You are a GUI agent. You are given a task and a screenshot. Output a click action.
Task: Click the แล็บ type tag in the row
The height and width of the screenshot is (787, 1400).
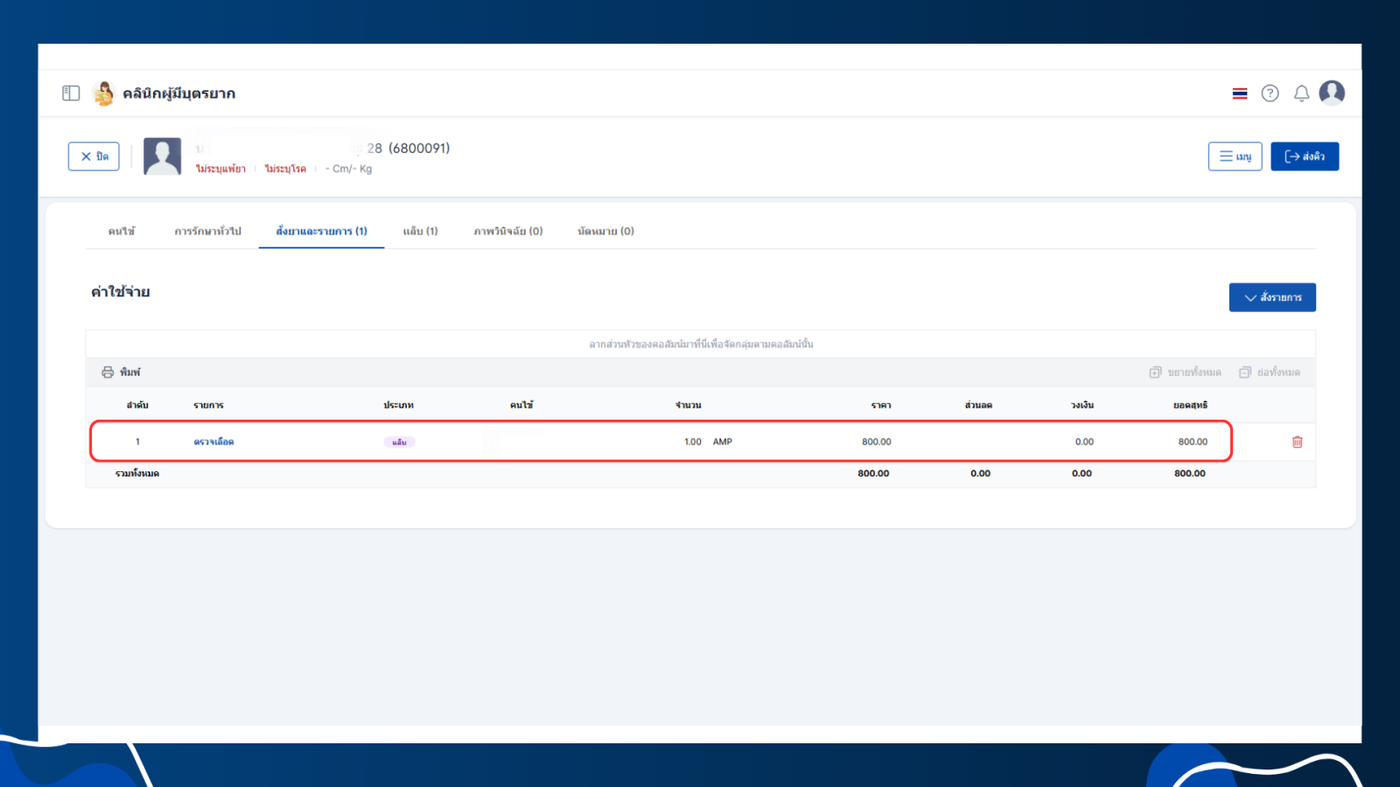(x=399, y=442)
